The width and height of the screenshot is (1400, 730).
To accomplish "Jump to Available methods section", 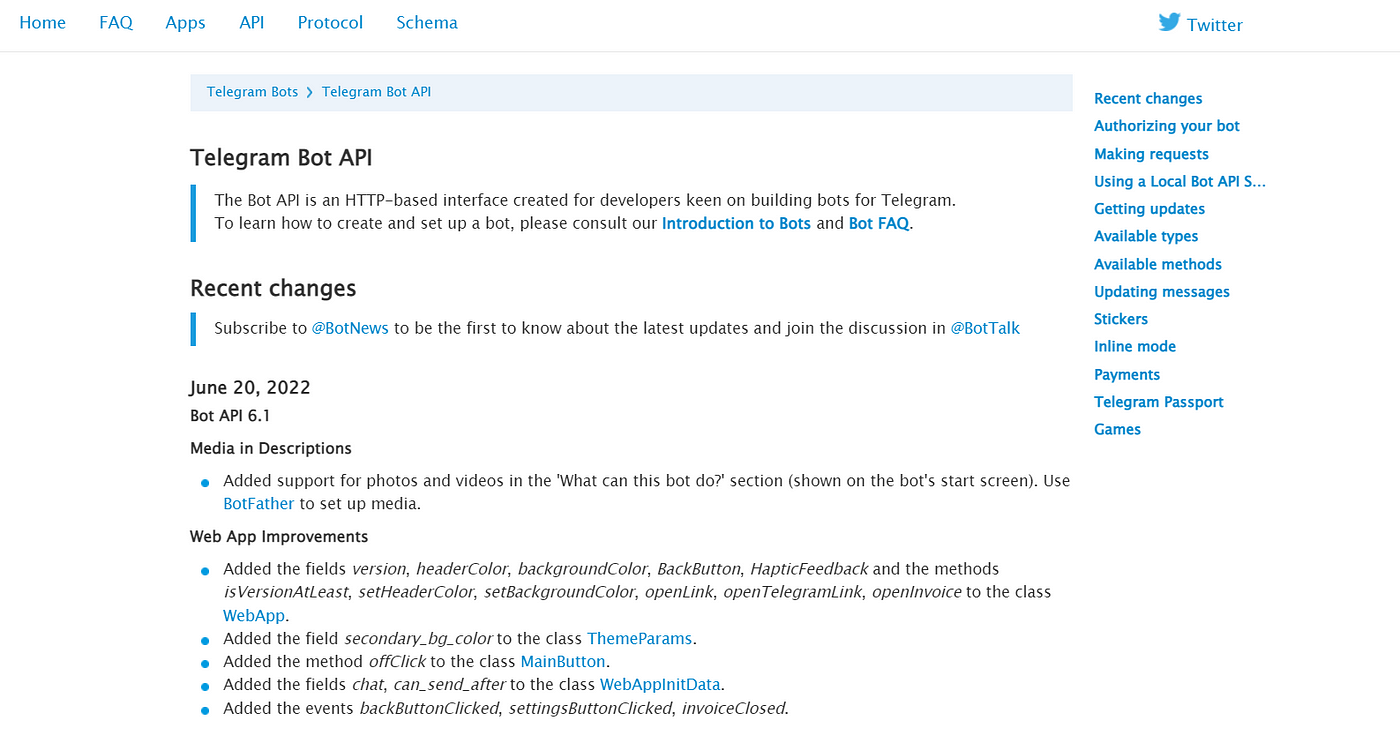I will coord(1158,264).
